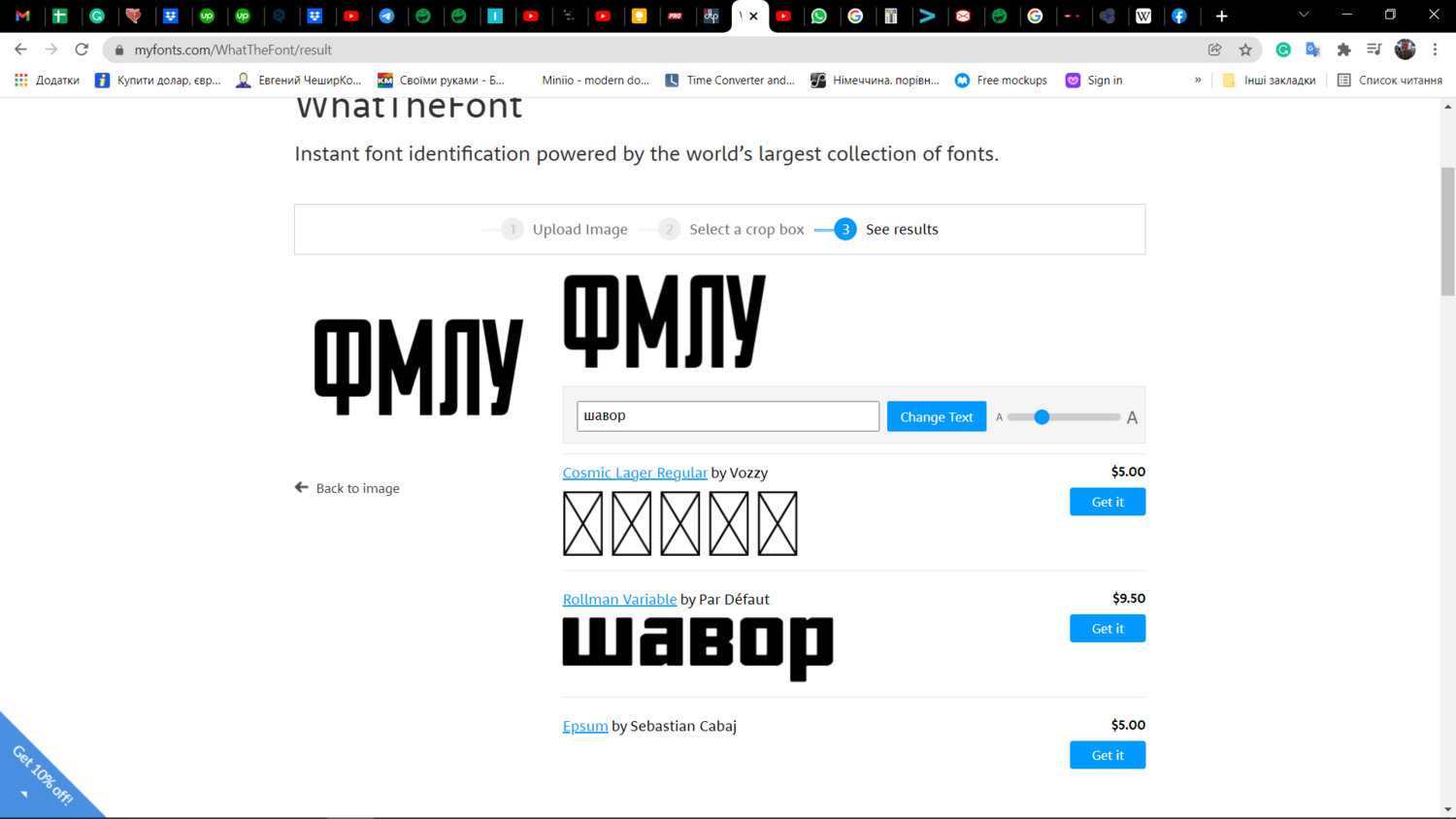Click the sample text field containing шавор
Viewport: 1456px width, 819px height.
coord(728,416)
